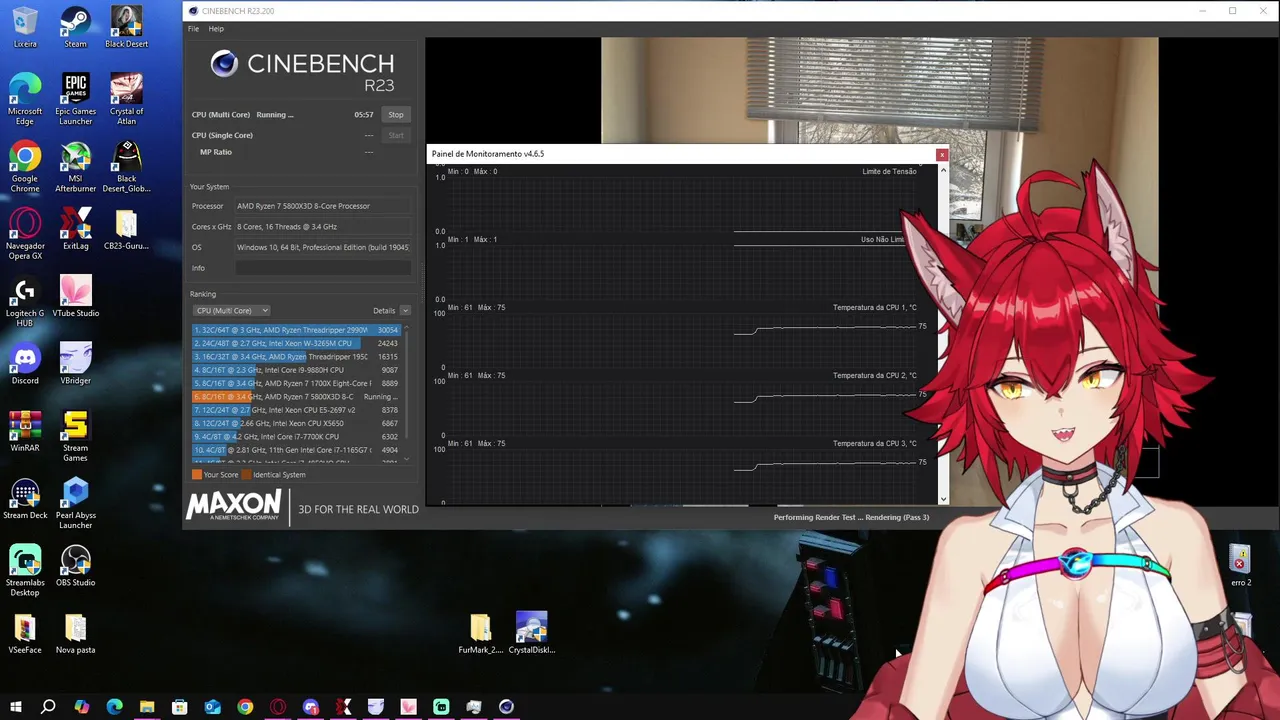Open Logitech G HUB shortcut
Image resolution: width=1280 pixels, height=720 pixels.
[x=25, y=301]
